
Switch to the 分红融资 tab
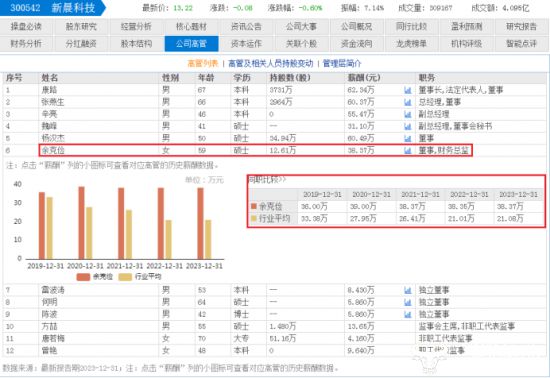click(81, 43)
